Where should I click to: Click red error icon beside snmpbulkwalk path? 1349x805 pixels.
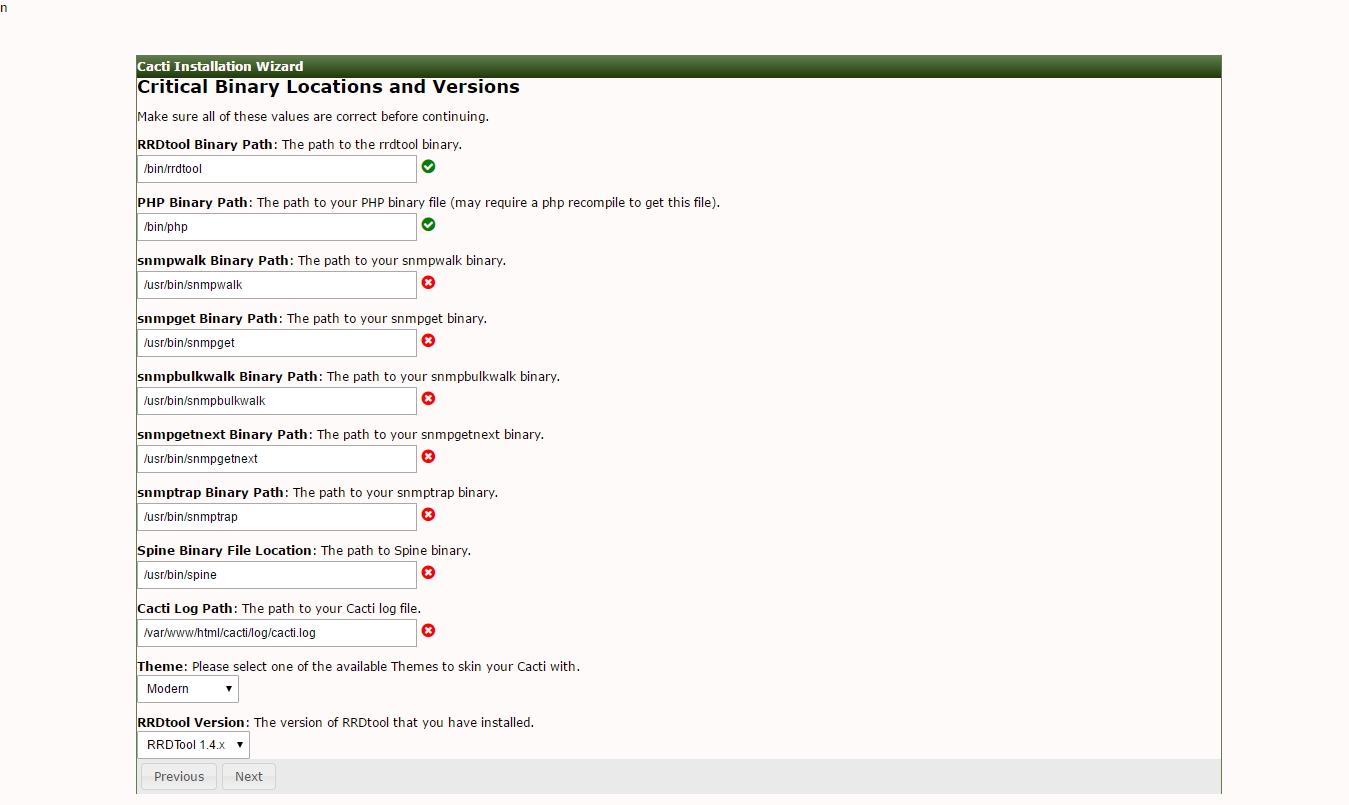428,398
